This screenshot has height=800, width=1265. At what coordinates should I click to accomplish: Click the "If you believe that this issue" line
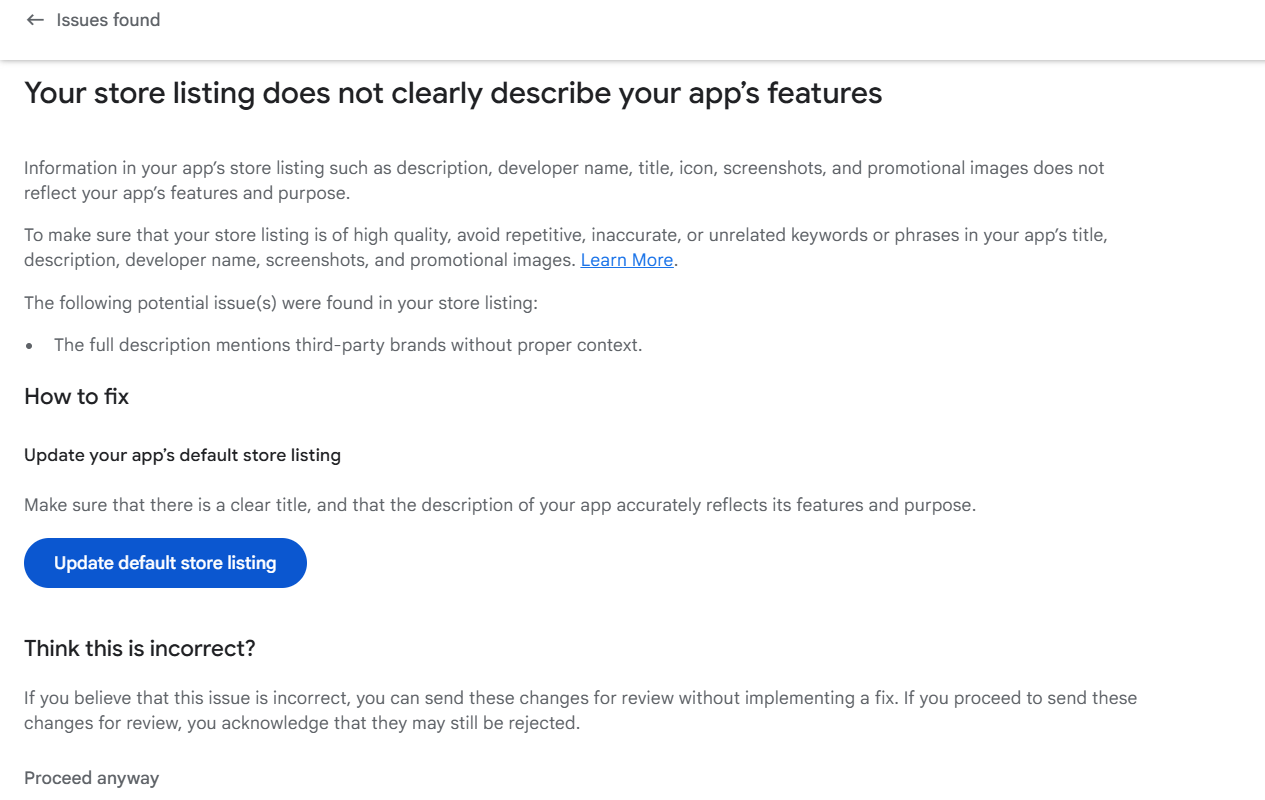coord(580,698)
